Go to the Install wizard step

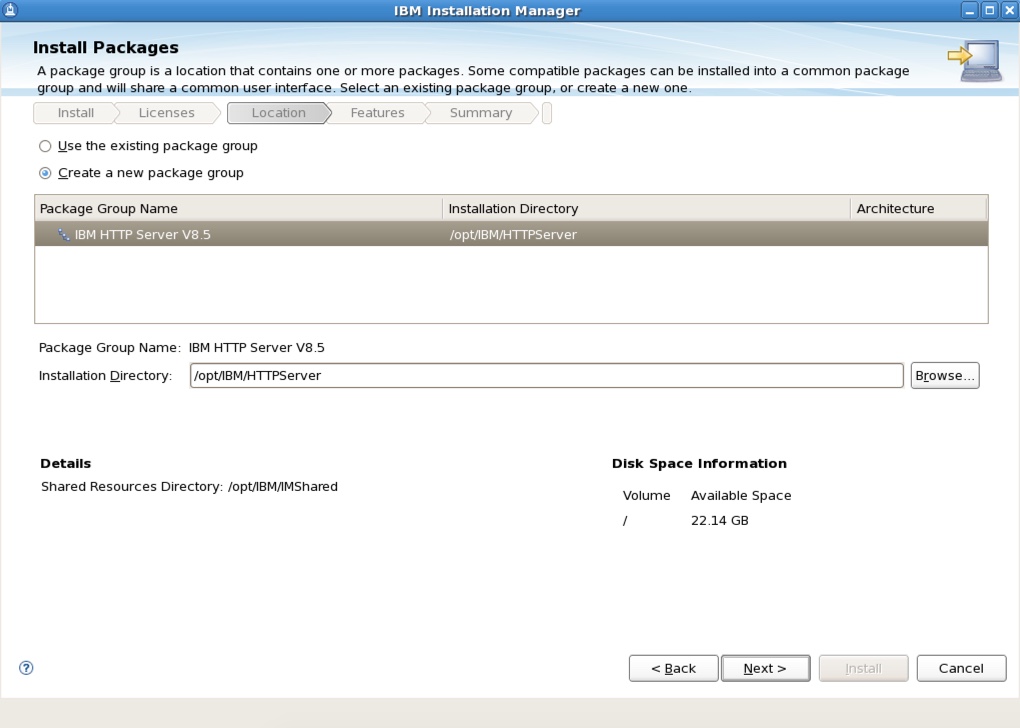coord(75,113)
